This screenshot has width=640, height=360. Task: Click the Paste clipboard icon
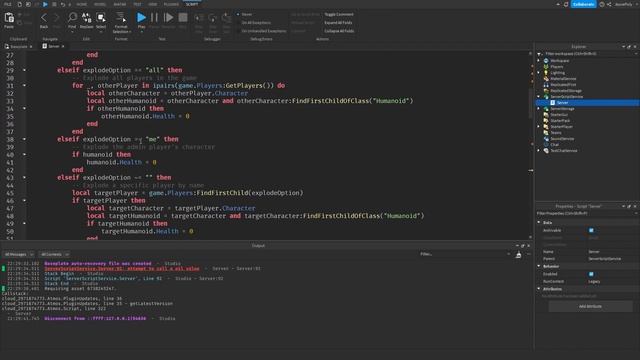(9, 18)
